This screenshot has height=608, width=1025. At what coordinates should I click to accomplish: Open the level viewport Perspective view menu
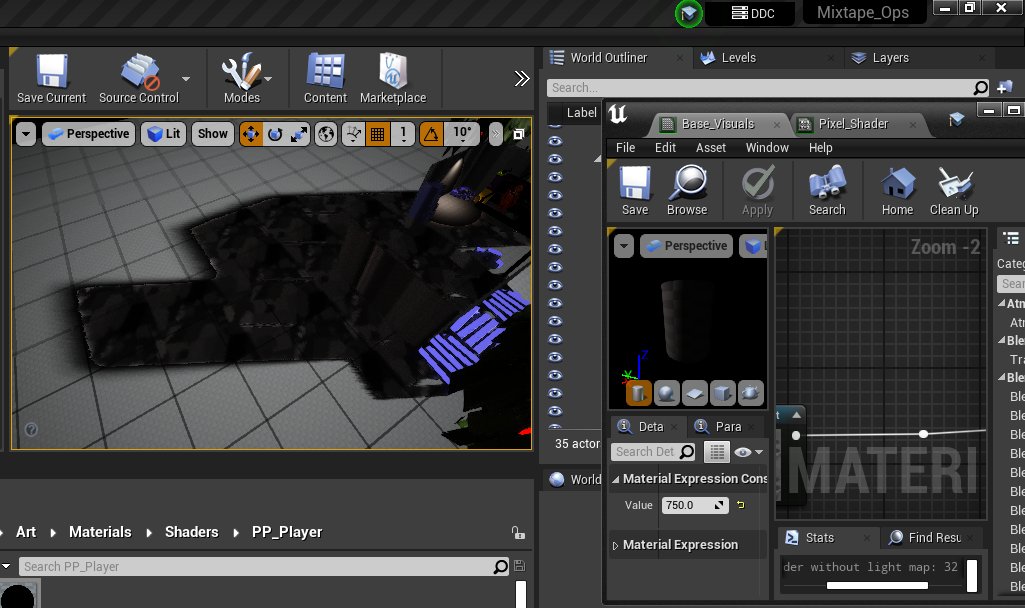coord(89,134)
